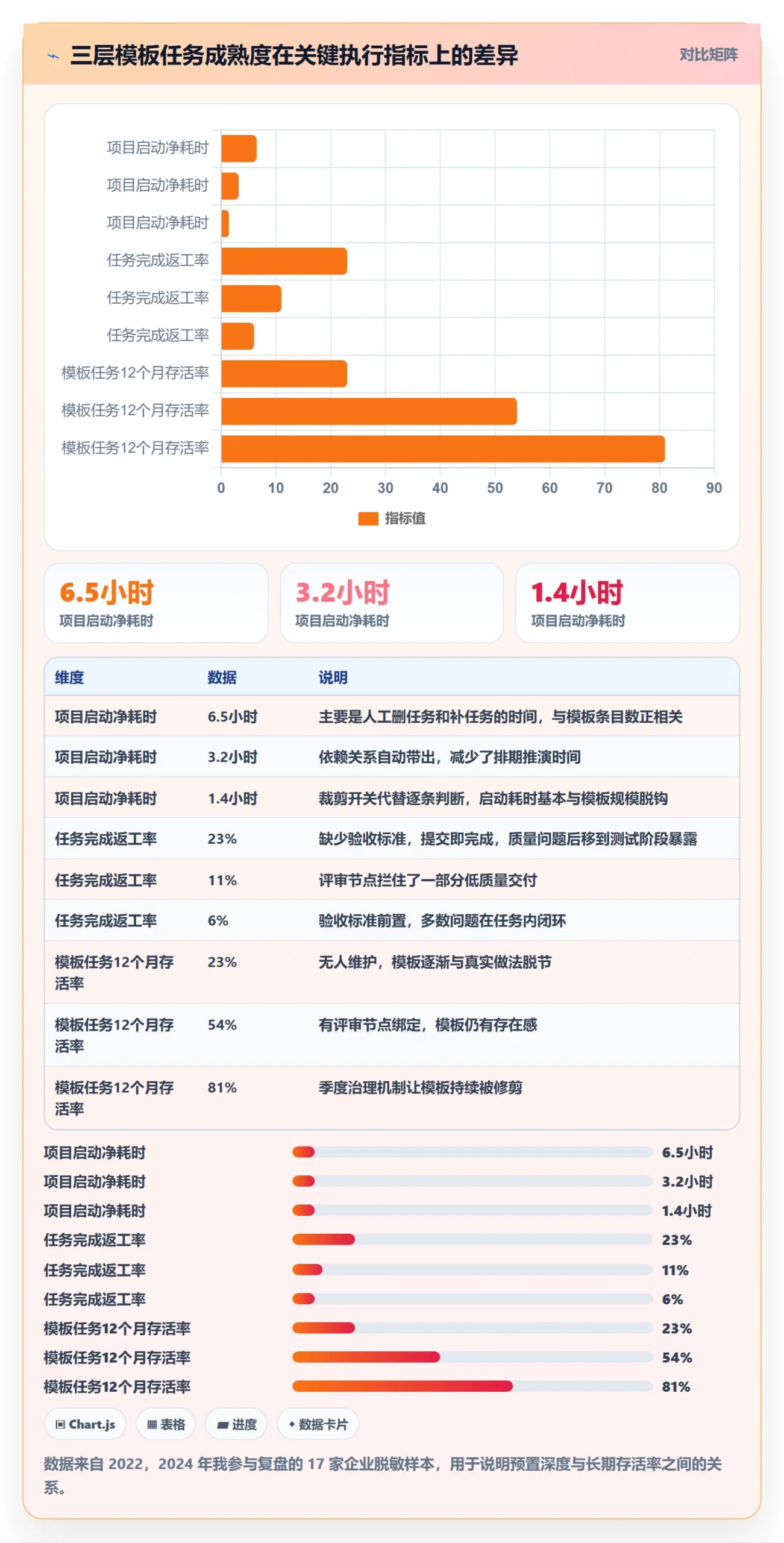Click the 维度 column header

pos(69,677)
